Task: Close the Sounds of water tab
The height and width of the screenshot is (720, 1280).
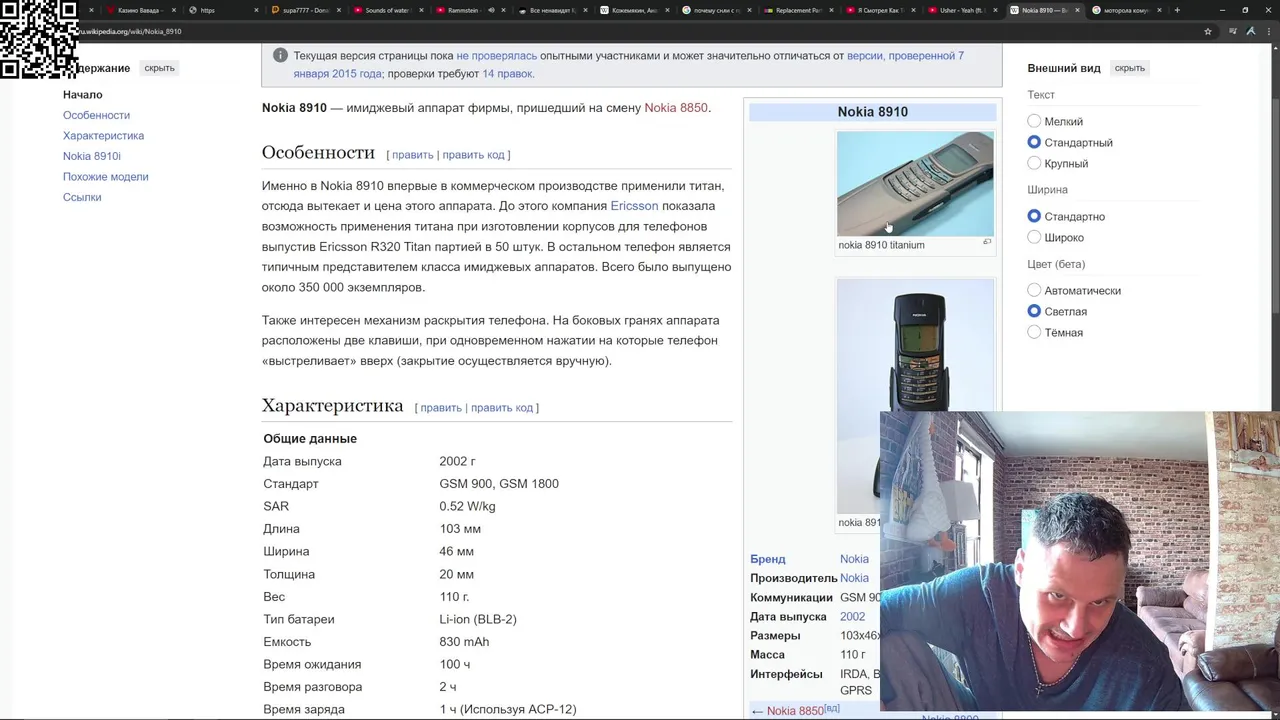Action: pos(421,10)
